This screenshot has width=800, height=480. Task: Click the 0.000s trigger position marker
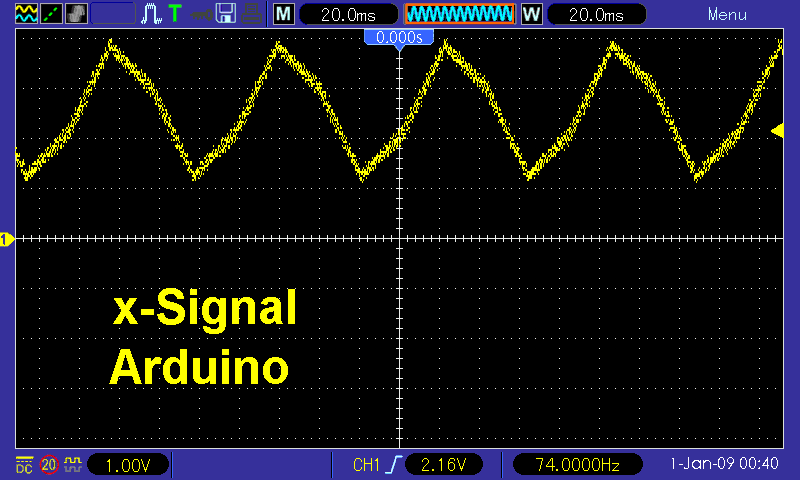[x=399, y=38]
